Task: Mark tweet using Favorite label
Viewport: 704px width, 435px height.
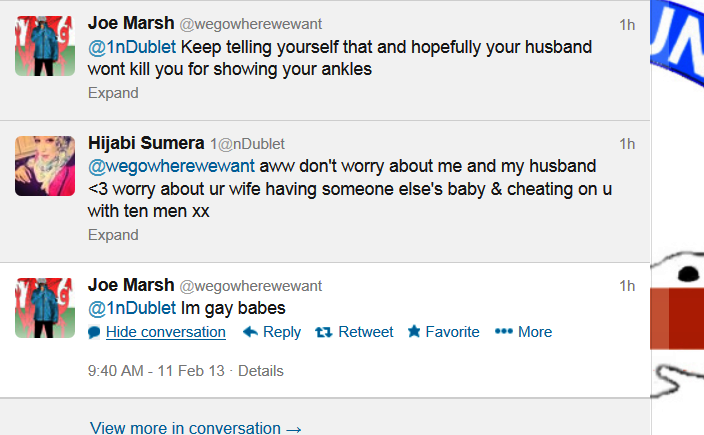Action: click(x=452, y=332)
